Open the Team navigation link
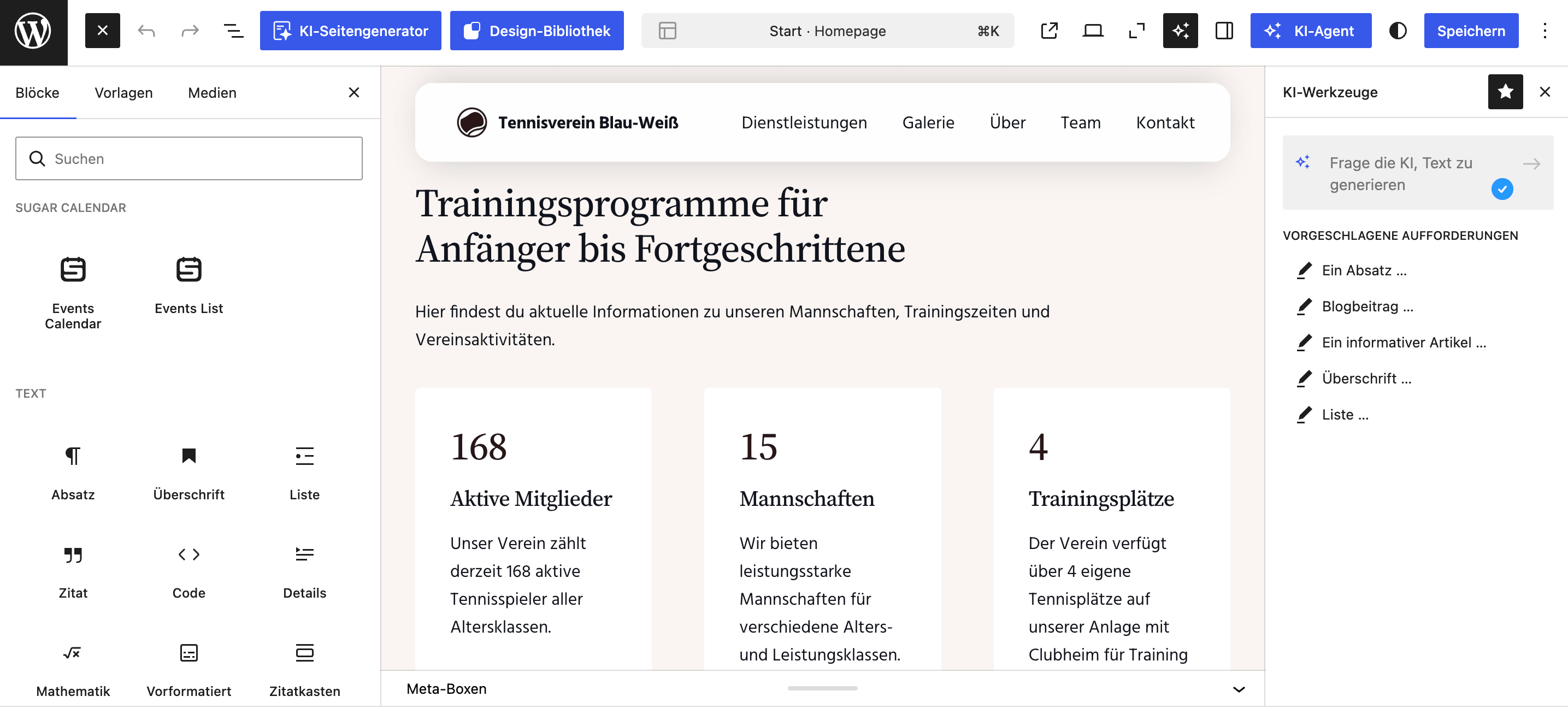This screenshot has height=708, width=1568. [x=1081, y=122]
